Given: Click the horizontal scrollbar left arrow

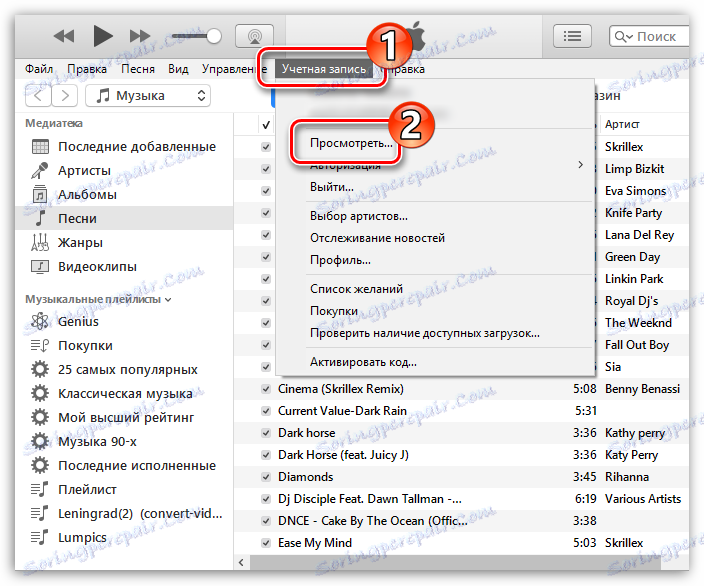Looking at the screenshot, I should pos(242,562).
